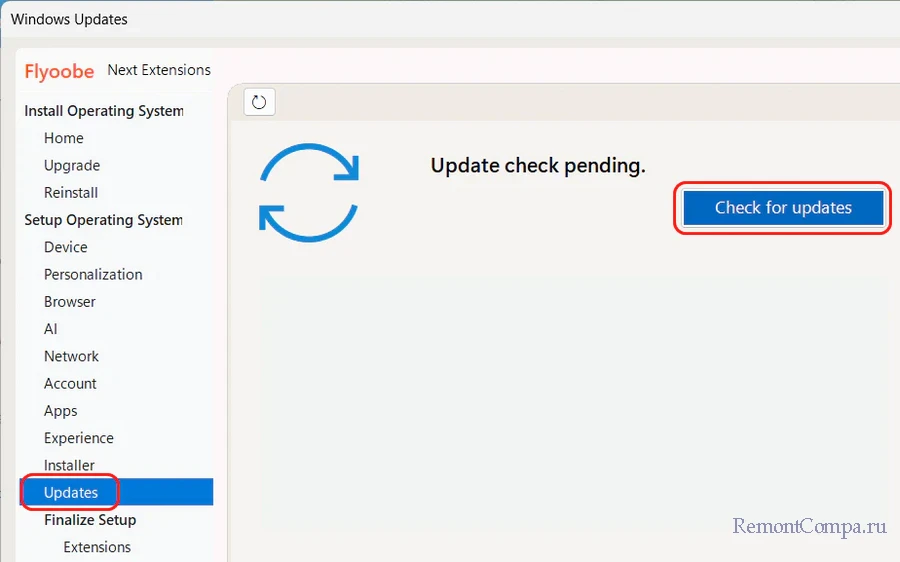This screenshot has height=562, width=900.
Task: Open the Account section
Action: point(70,384)
